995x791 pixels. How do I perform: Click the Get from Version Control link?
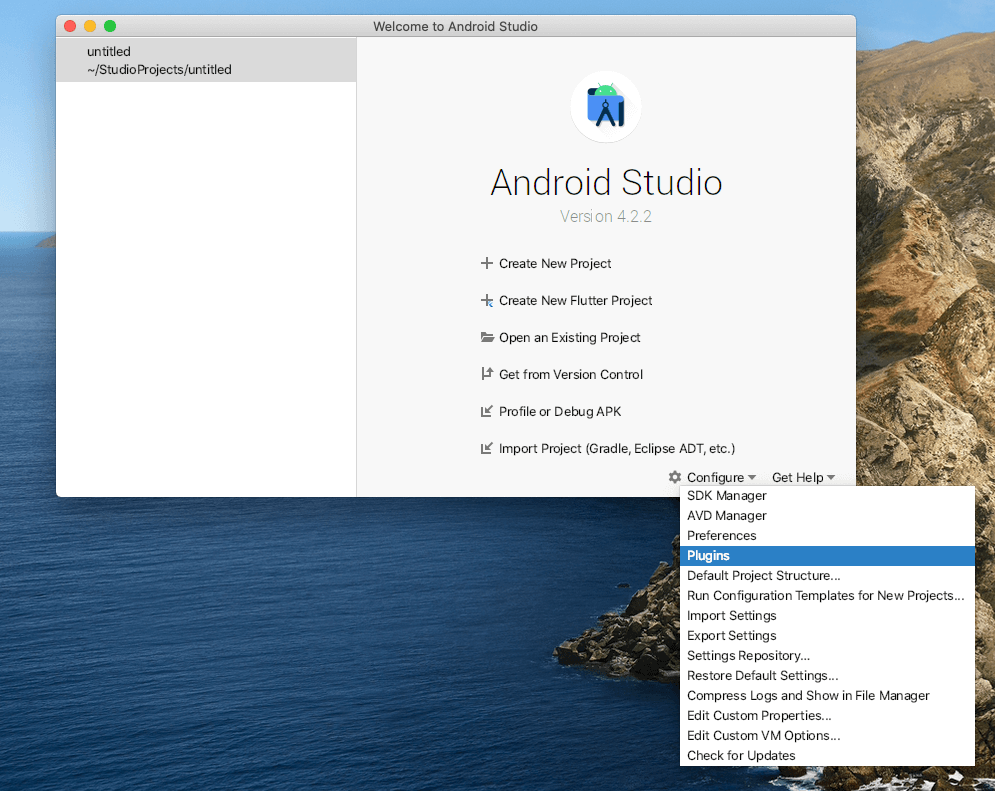(571, 375)
